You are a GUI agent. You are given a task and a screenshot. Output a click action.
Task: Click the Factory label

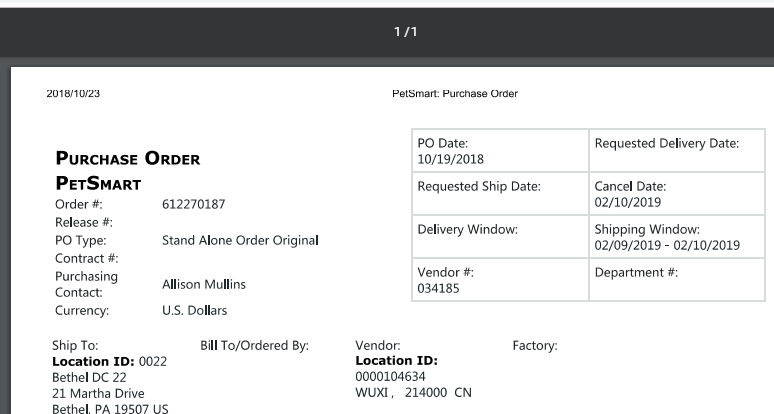click(x=534, y=345)
